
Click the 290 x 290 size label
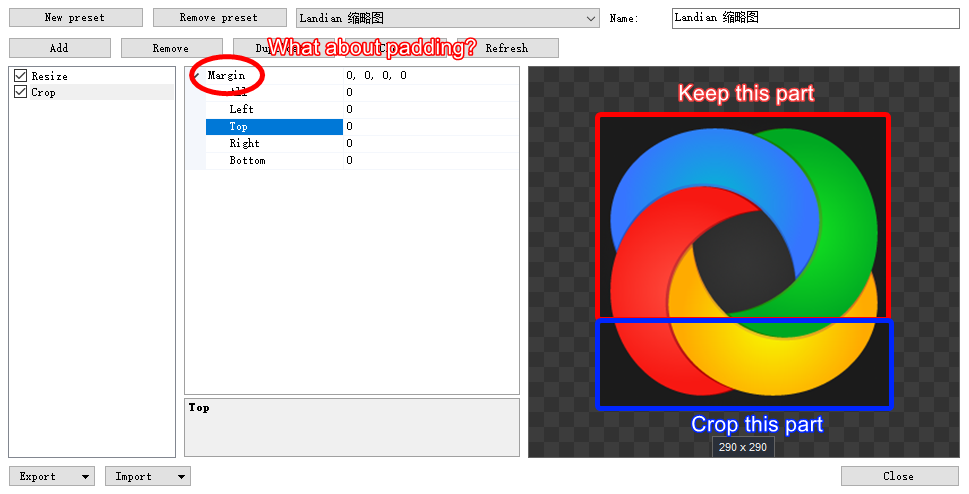click(743, 447)
